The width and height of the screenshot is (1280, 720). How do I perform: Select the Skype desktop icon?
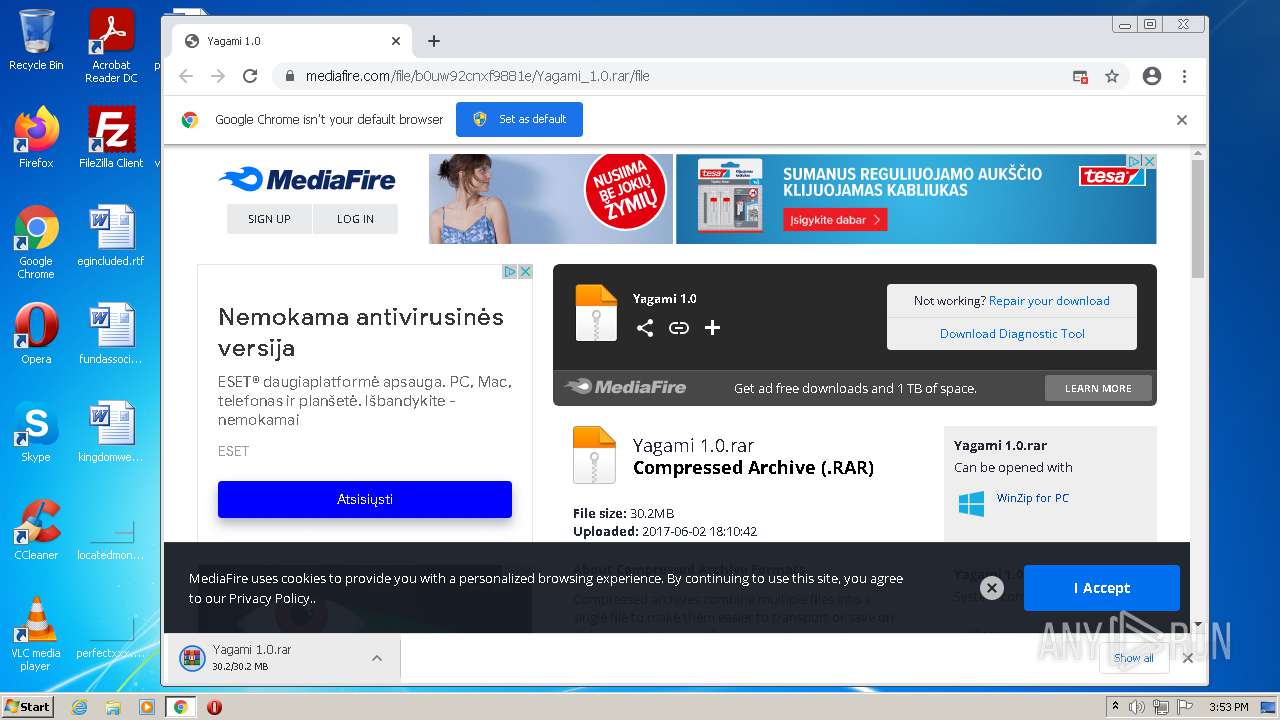tap(36, 432)
